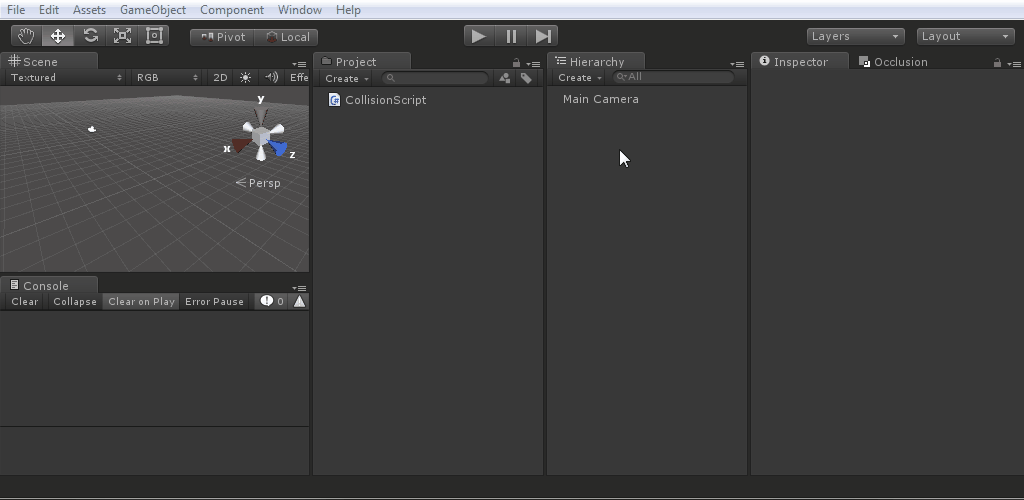This screenshot has height=500, width=1024.
Task: Switch to the Inspector tab
Action: pyautogui.click(x=800, y=61)
